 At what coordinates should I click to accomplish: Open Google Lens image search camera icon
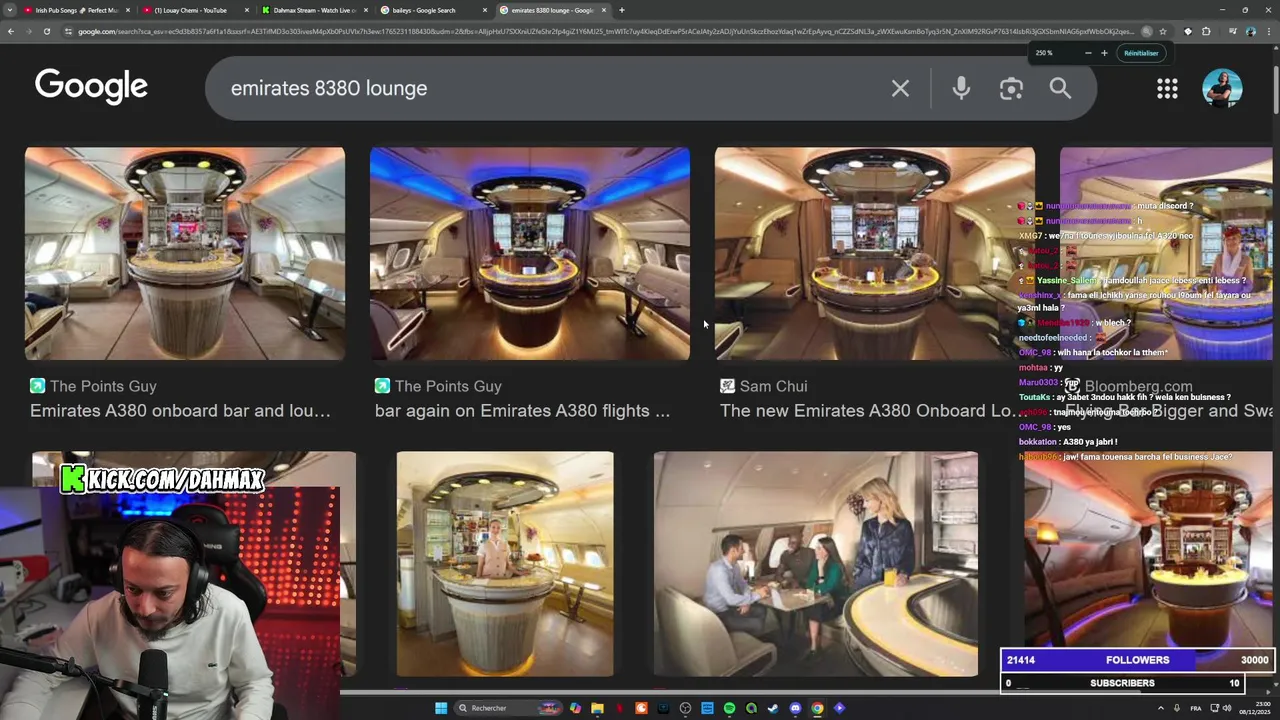click(x=1011, y=88)
